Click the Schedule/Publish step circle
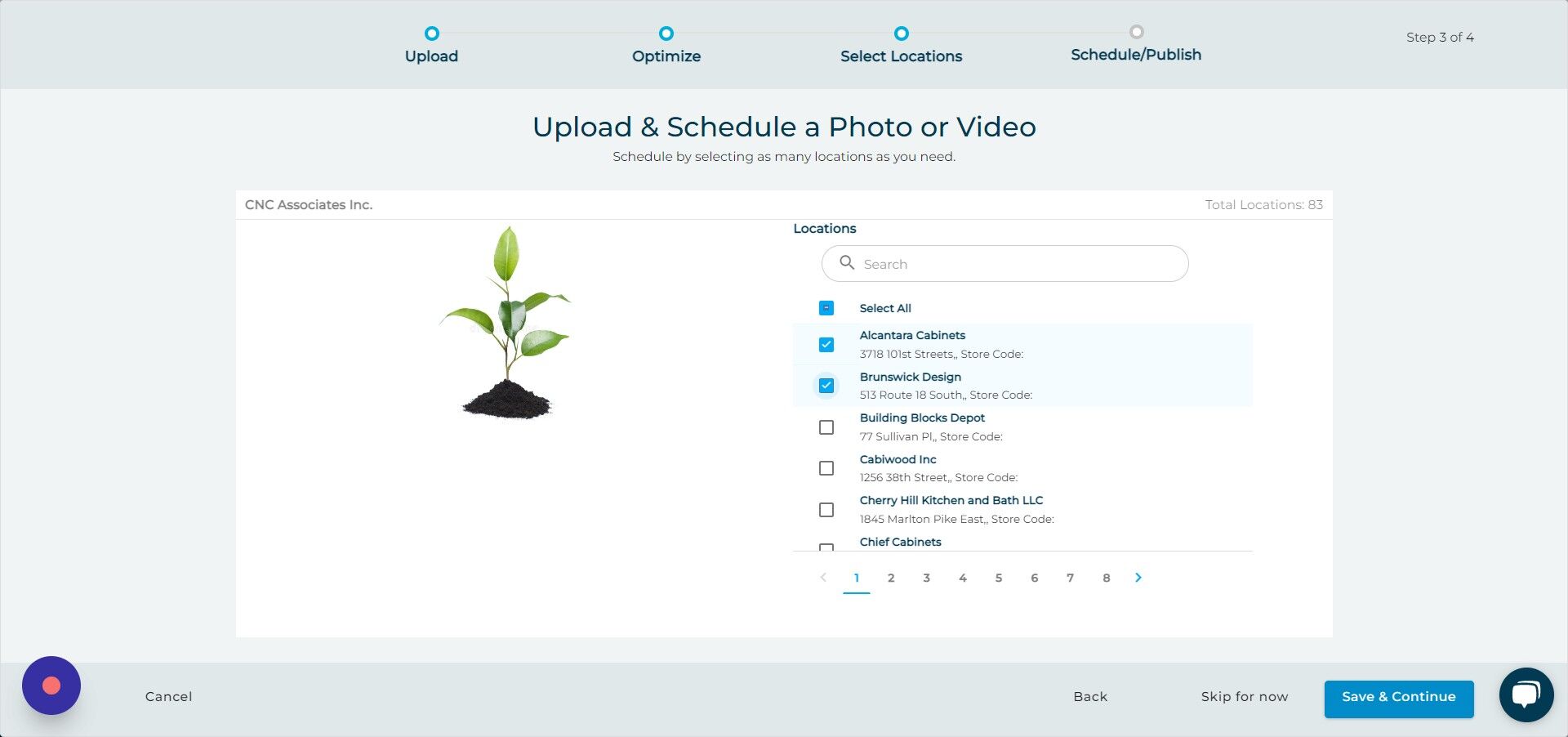This screenshot has width=1568, height=737. click(x=1136, y=32)
